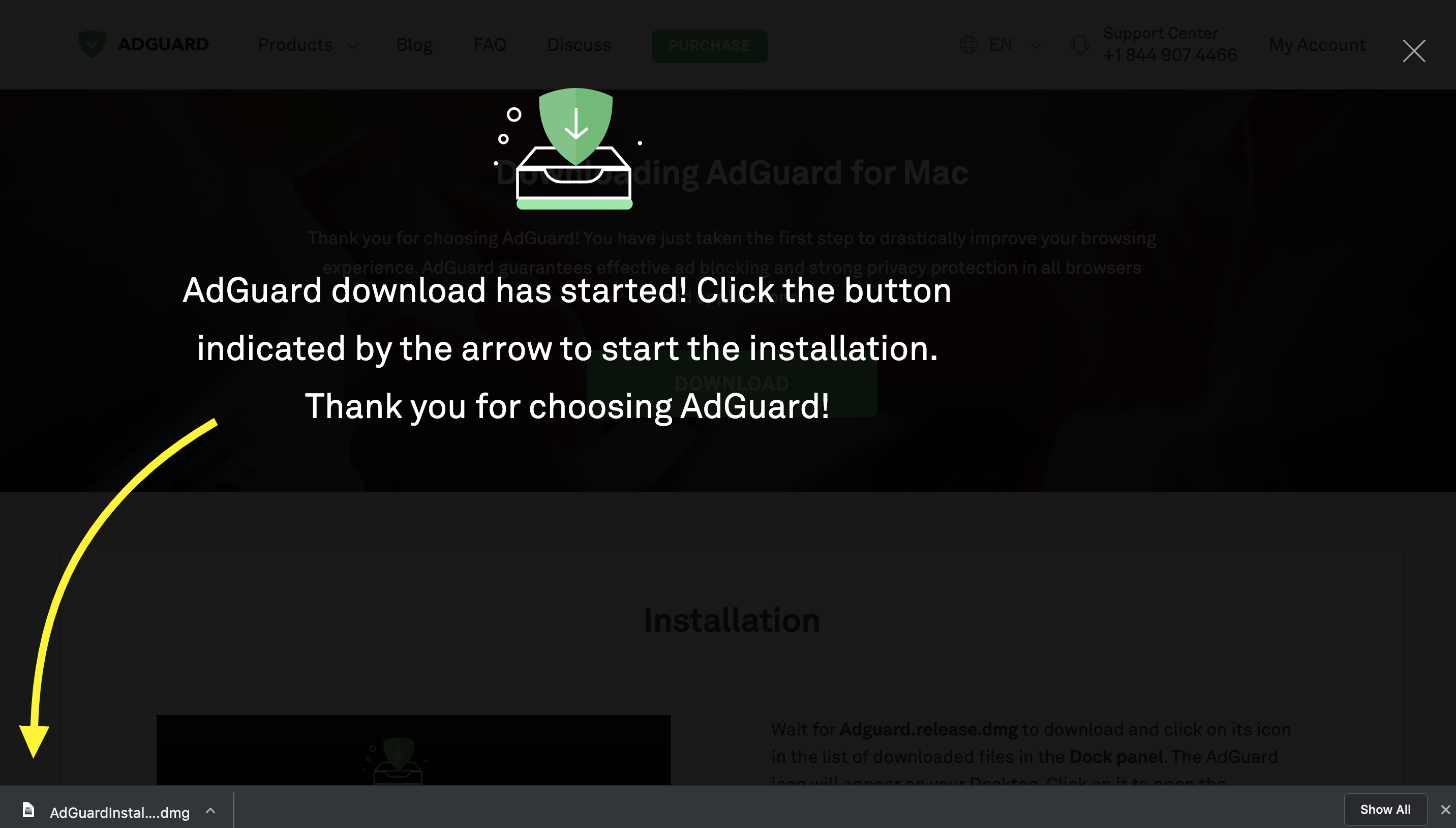Viewport: 1456px width, 828px height.
Task: Click the Support Center phone icon
Action: pos(1079,44)
